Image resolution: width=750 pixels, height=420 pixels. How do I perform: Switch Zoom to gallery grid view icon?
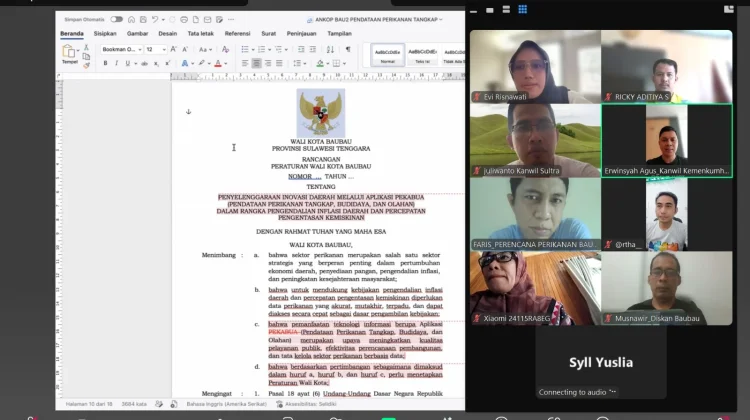[522, 10]
